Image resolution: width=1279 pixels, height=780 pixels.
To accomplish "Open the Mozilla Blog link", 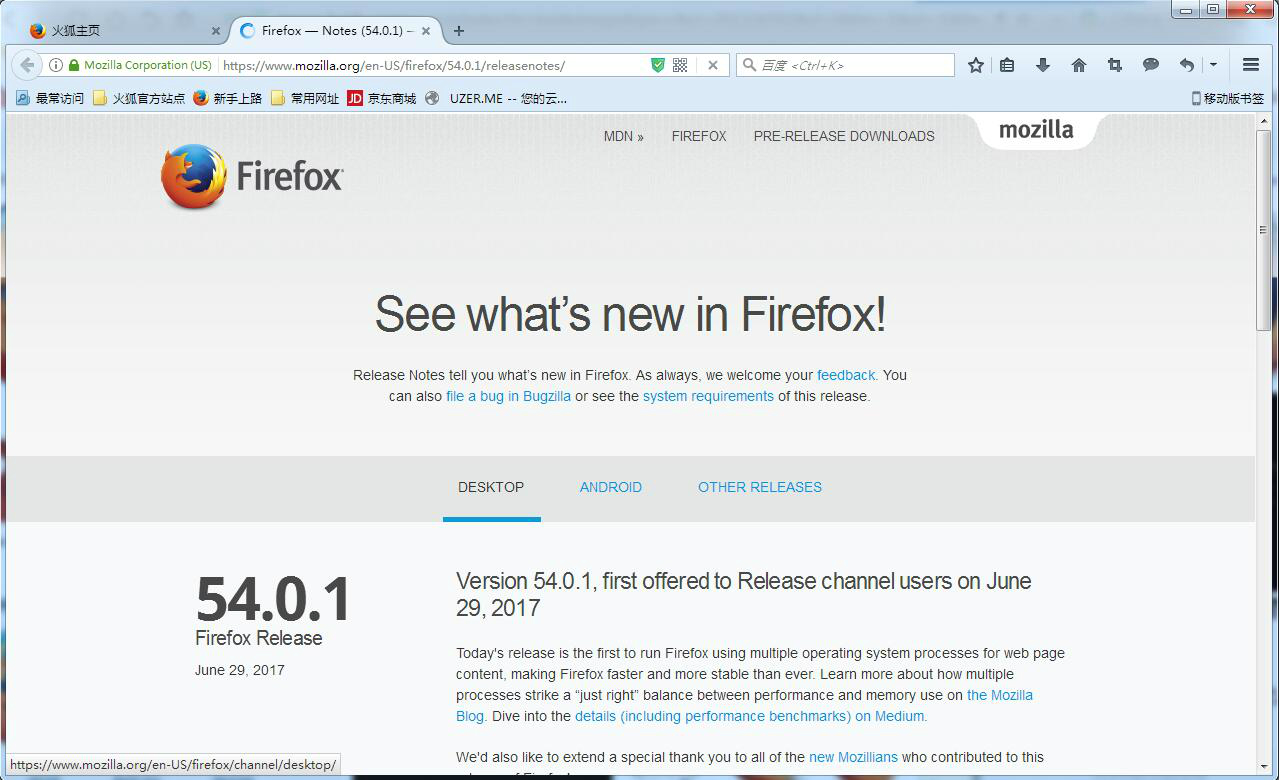I will [1000, 695].
